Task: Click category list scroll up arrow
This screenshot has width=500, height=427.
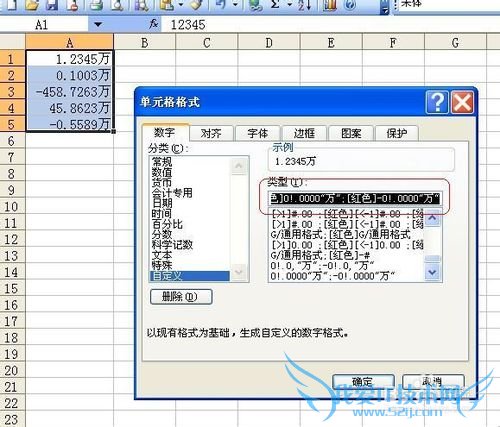Action: pos(239,165)
